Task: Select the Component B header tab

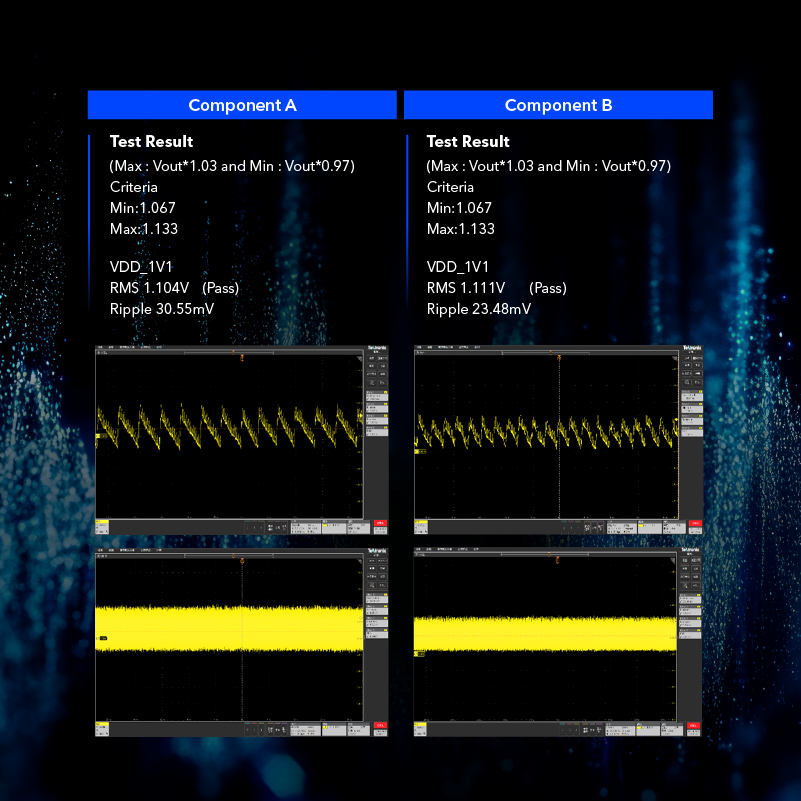Action: (x=558, y=105)
